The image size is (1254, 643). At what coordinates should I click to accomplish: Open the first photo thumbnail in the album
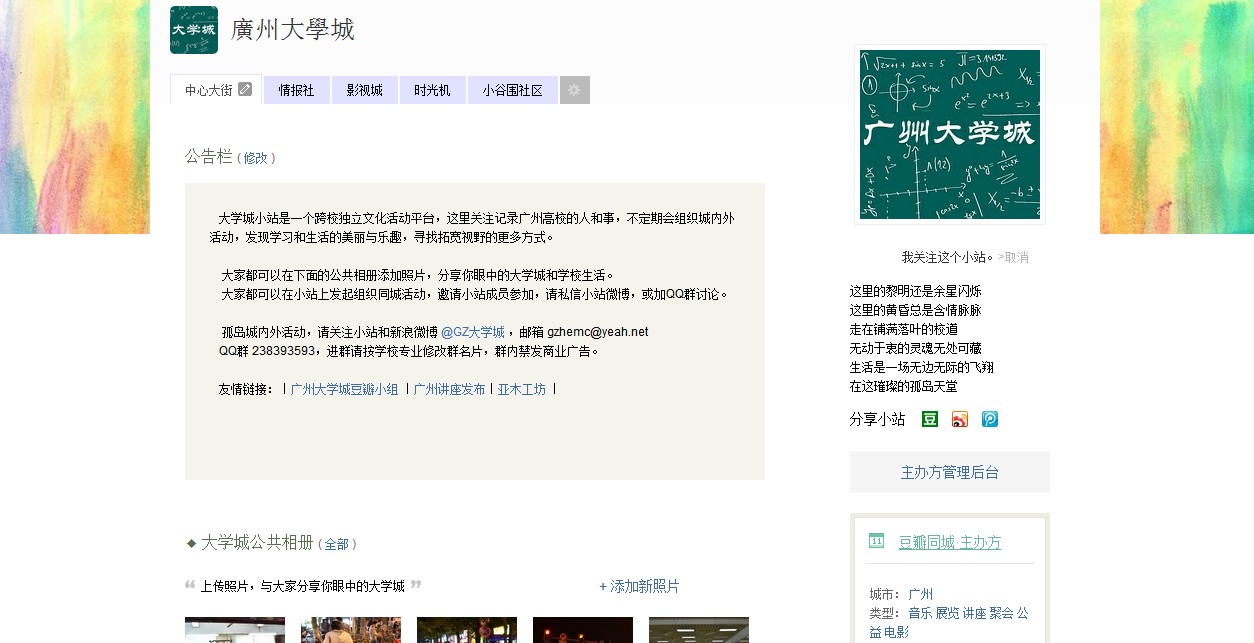(234, 629)
